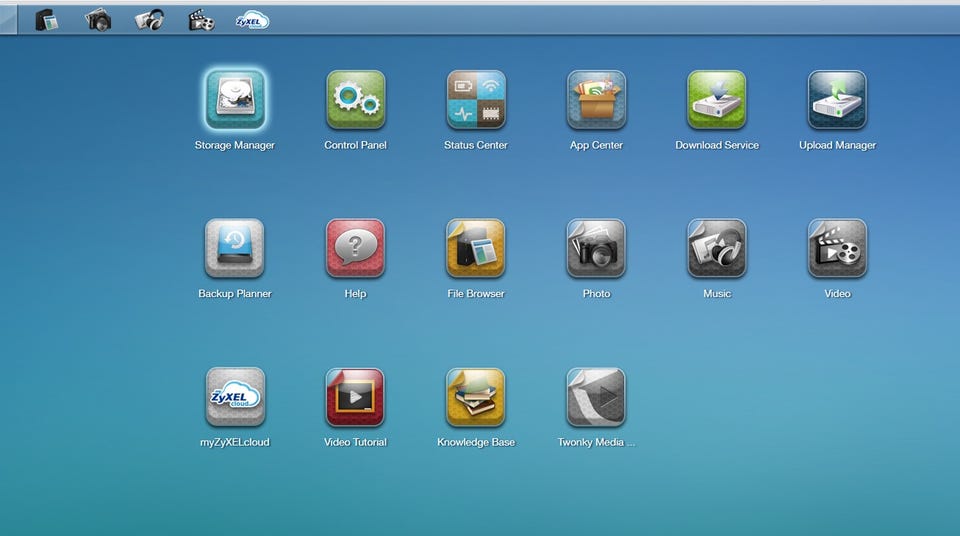This screenshot has height=536, width=960.
Task: Click the "File Browser" label text
Action: point(476,293)
